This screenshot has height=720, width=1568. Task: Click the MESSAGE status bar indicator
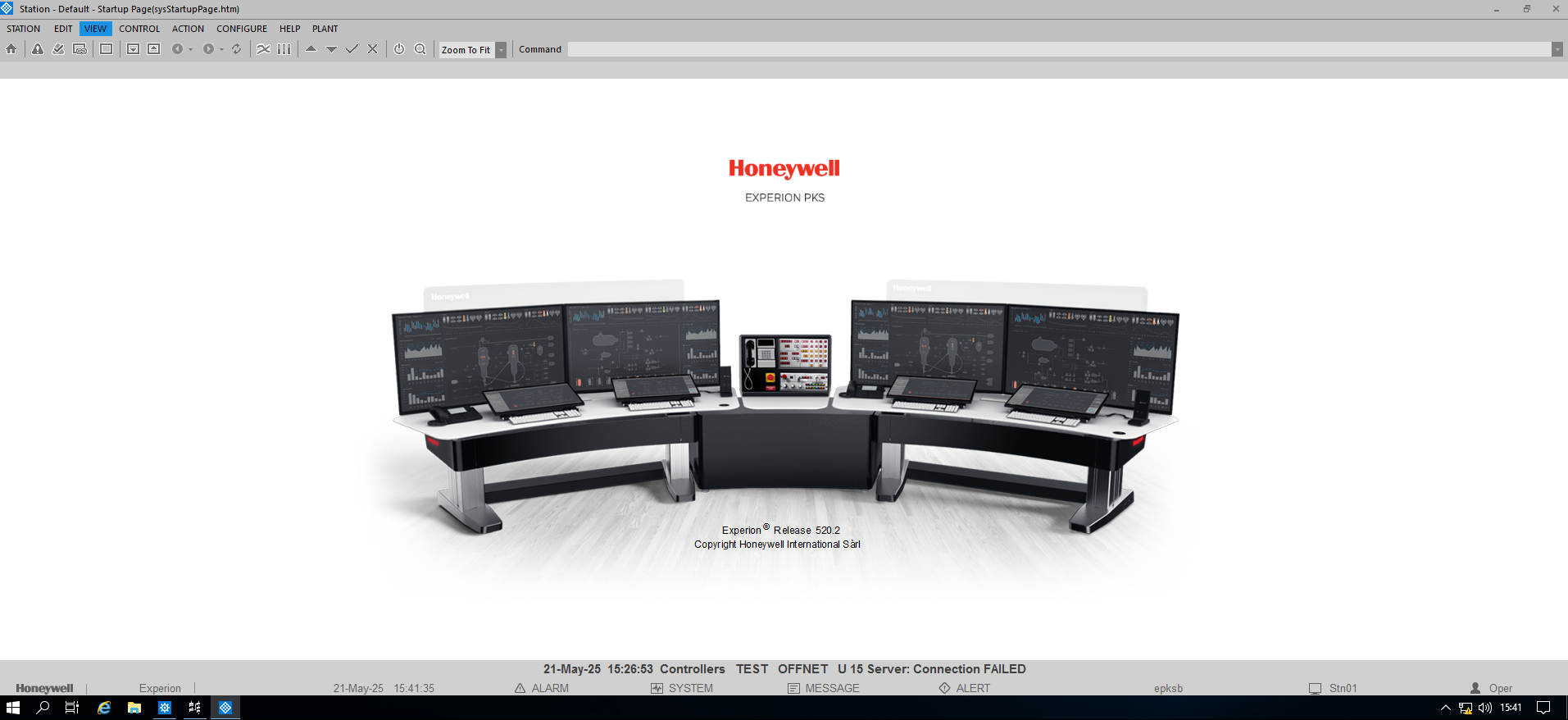pos(824,688)
